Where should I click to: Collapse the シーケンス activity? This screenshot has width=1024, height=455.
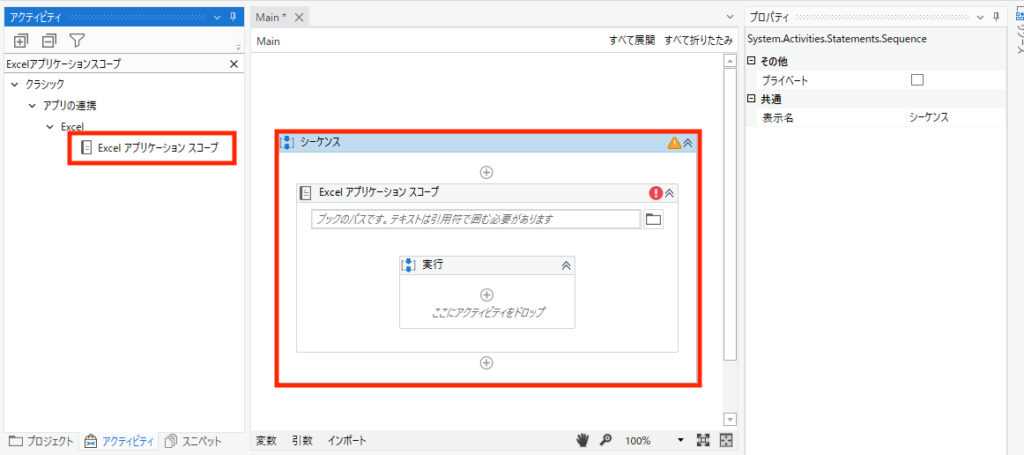pyautogui.click(x=688, y=143)
